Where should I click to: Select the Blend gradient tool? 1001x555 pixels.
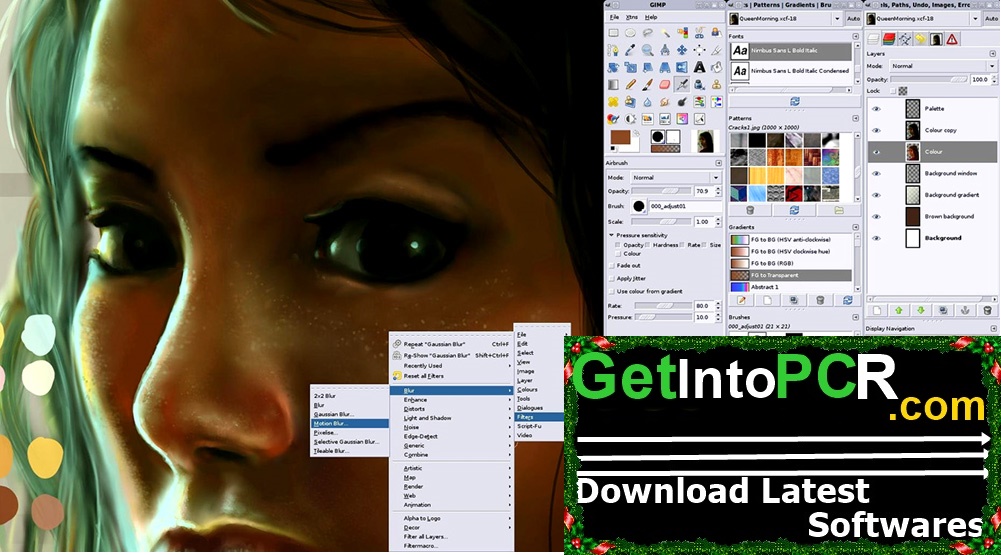(x=613, y=84)
